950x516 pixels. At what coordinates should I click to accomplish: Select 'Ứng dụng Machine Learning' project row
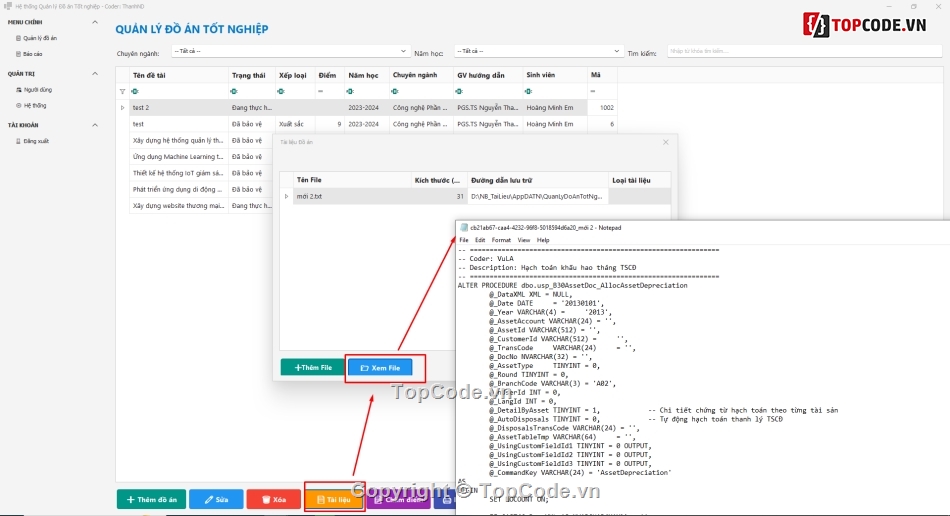tap(178, 157)
